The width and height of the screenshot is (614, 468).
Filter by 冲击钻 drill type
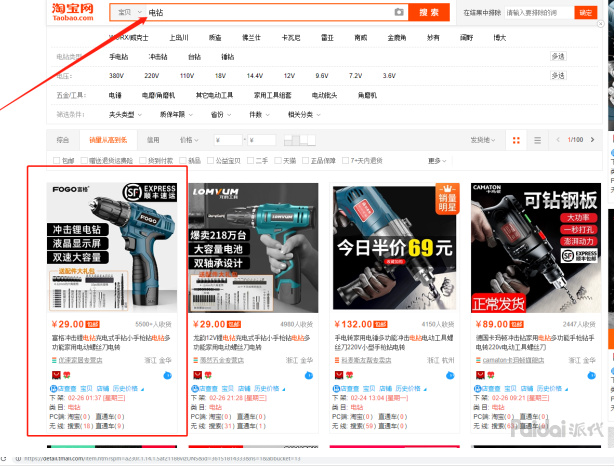158,57
